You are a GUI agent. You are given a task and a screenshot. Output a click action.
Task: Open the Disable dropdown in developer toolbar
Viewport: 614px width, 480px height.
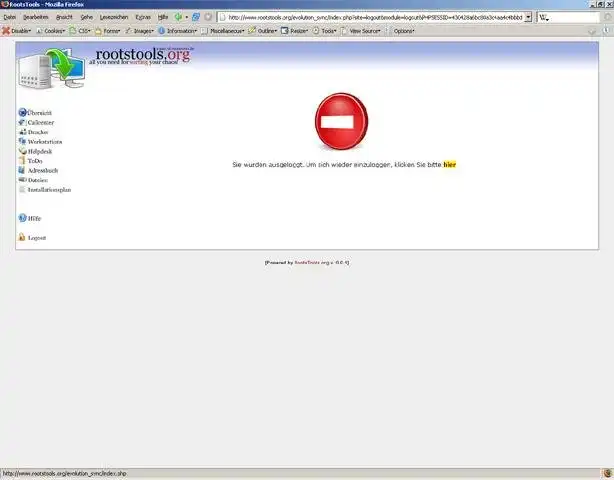point(16,31)
